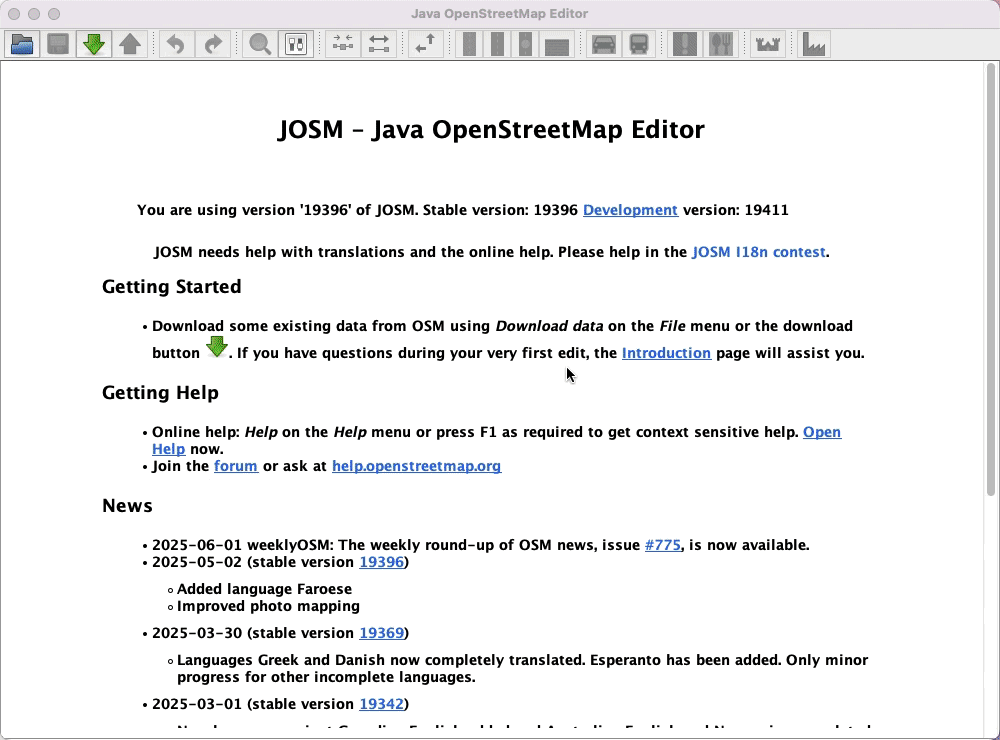Viewport: 1000px width, 740px height.
Task: Click the Redo icon
Action: point(212,43)
